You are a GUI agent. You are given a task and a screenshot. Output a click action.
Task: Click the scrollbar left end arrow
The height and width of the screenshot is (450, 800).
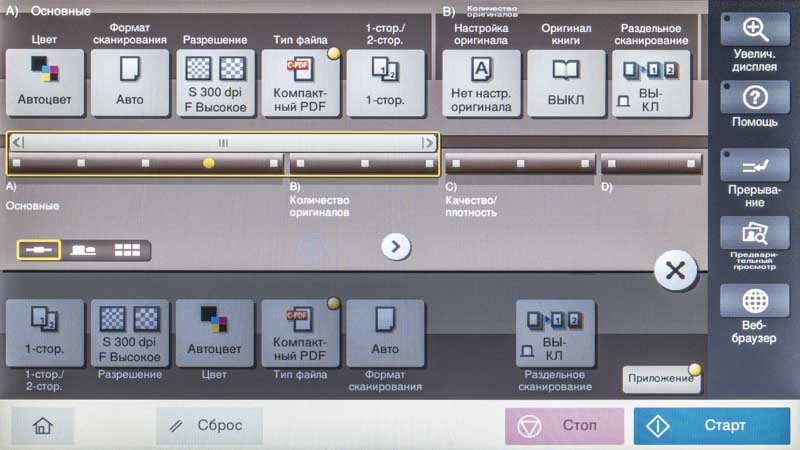17,142
